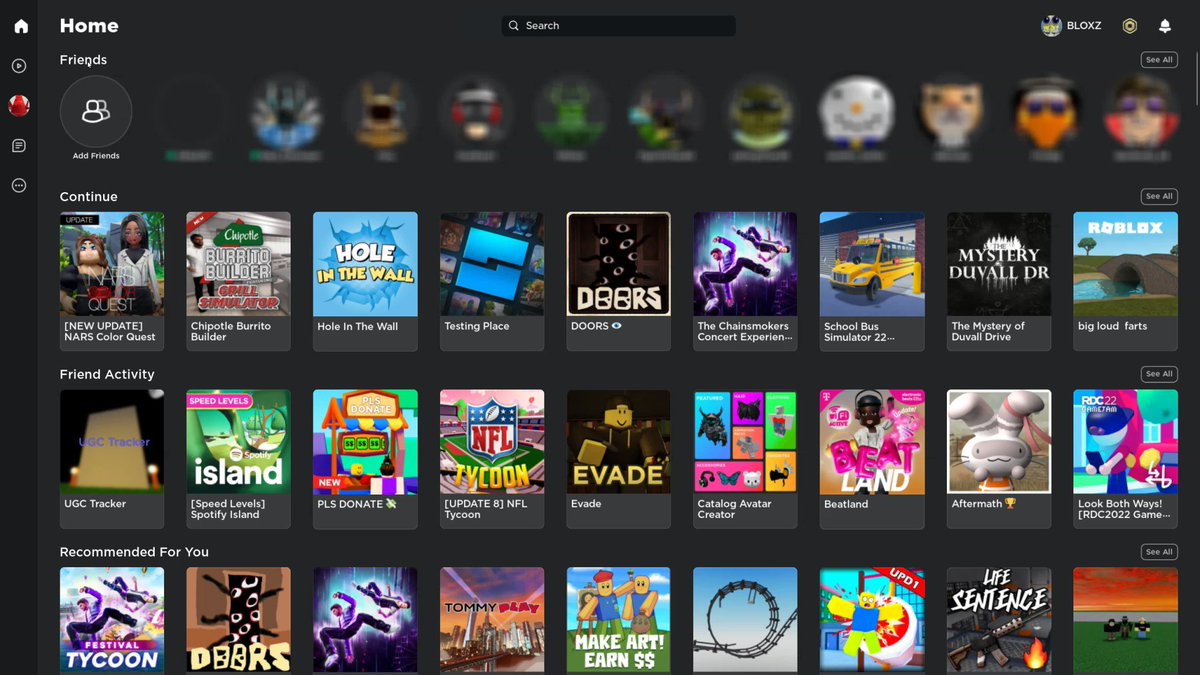Screen dimensions: 1200x675
Task: Open NARS Color Quest game tile
Action: pos(112,281)
